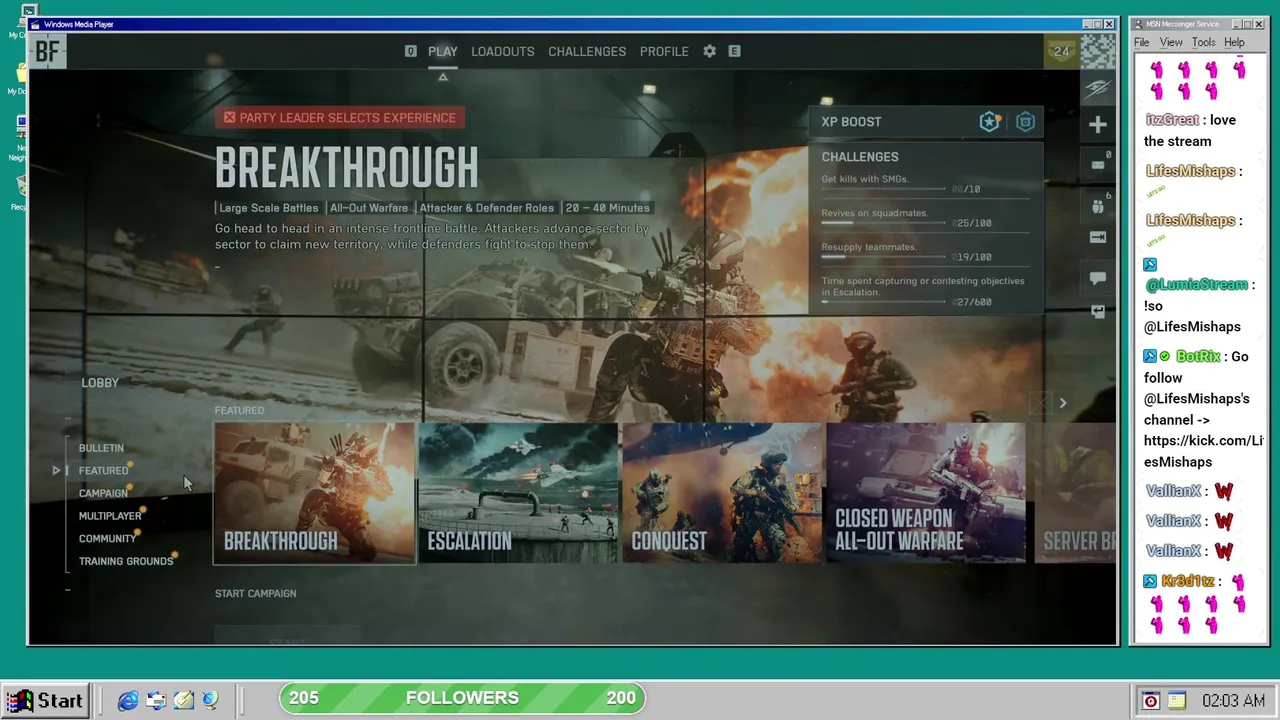Viewport: 1280px width, 720px height.
Task: Switch to the PROFILE tab
Action: [664, 51]
